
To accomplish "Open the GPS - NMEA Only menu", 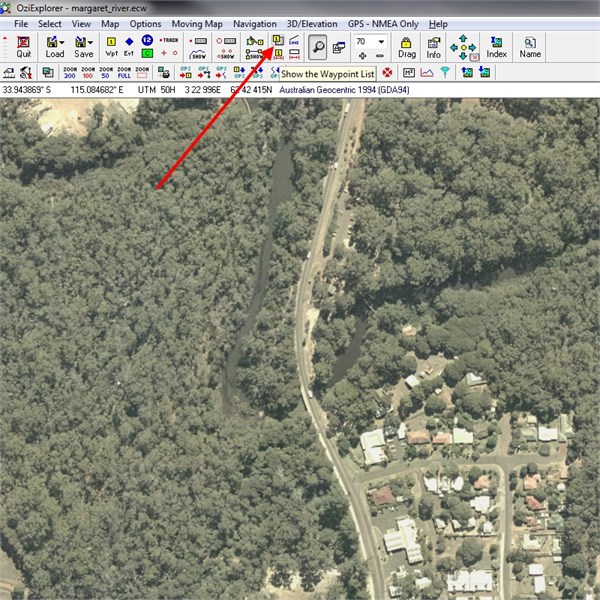I will pos(383,24).
